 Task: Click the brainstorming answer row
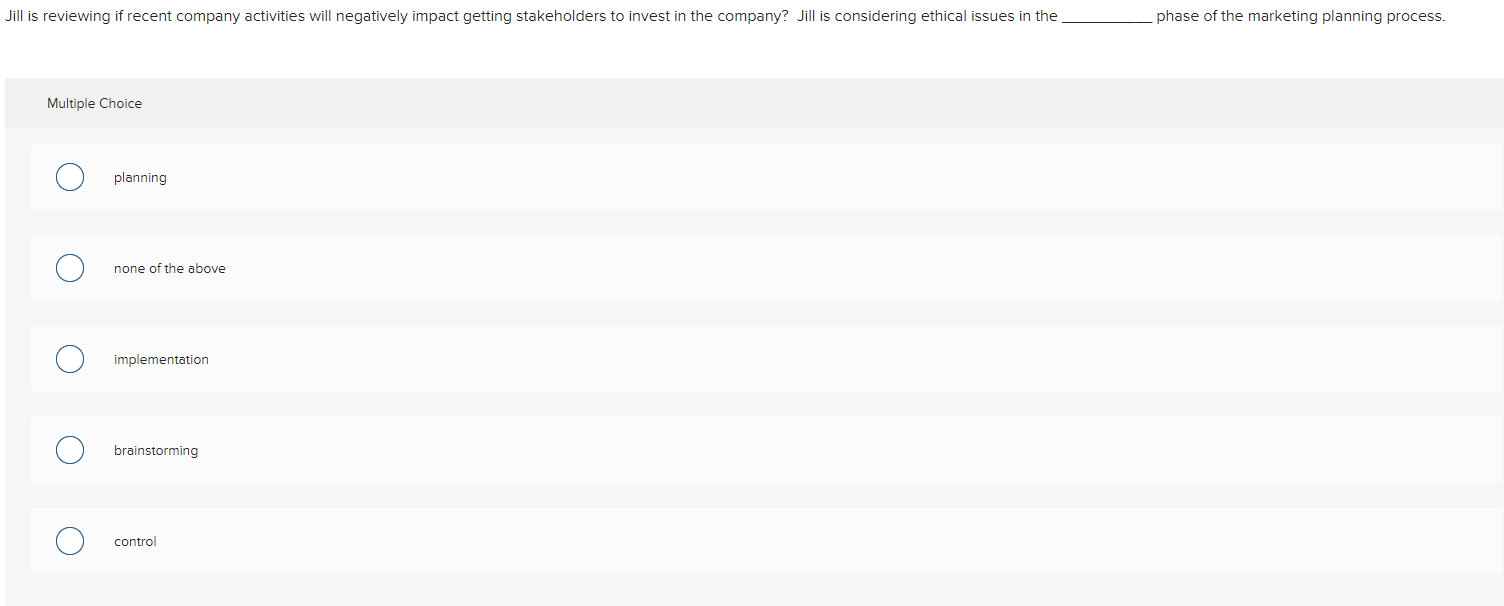point(600,450)
